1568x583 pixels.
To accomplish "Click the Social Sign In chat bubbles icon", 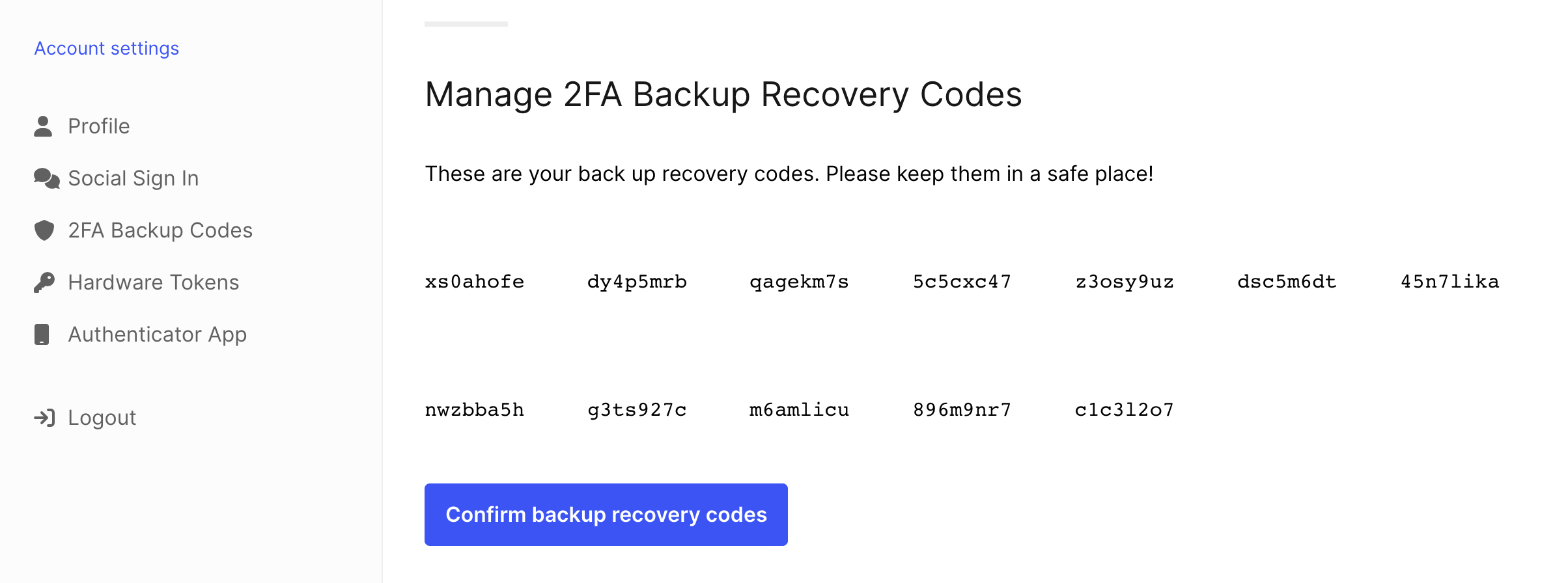I will click(44, 178).
